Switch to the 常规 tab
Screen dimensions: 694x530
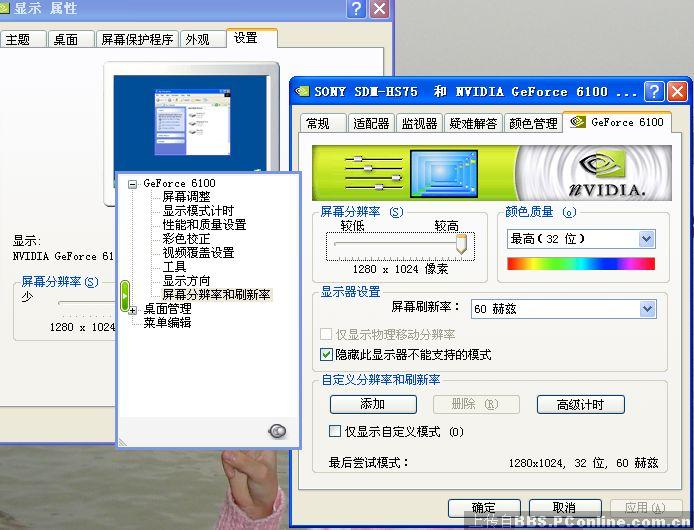tap(323, 123)
